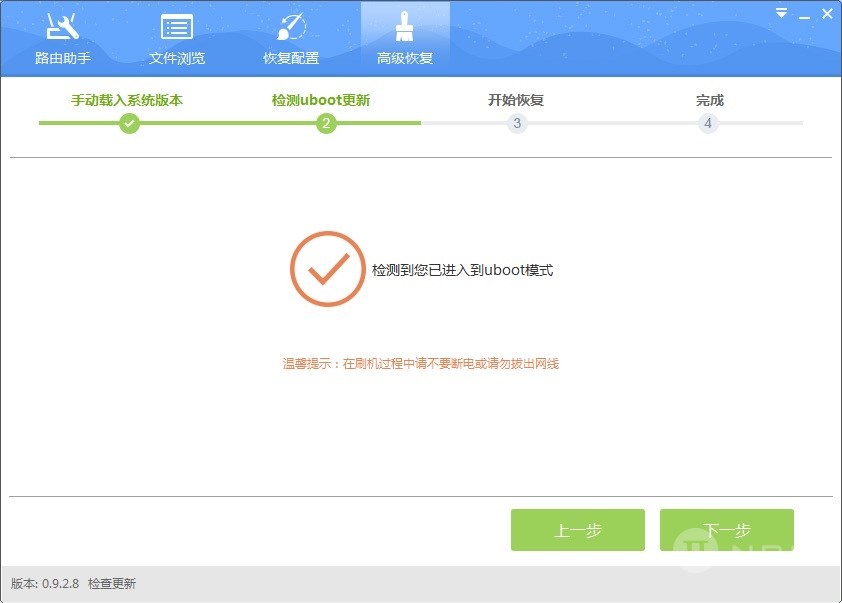Viewport: 842px width, 603px height.
Task: Click the 检测到您已进入到uboot模式 message
Action: click(462, 270)
